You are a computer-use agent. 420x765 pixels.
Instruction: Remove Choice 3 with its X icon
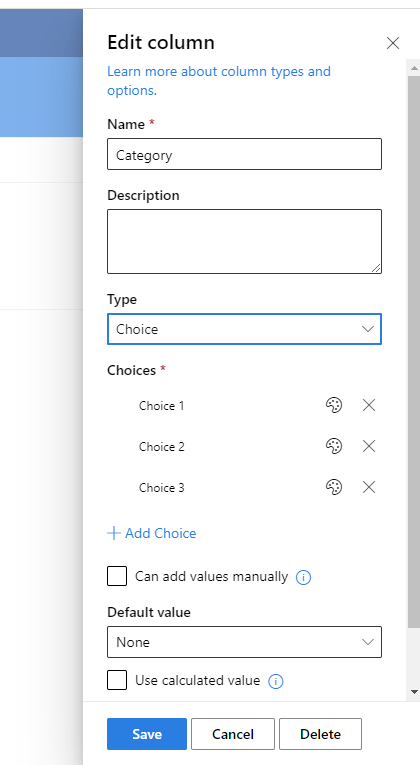click(x=369, y=487)
